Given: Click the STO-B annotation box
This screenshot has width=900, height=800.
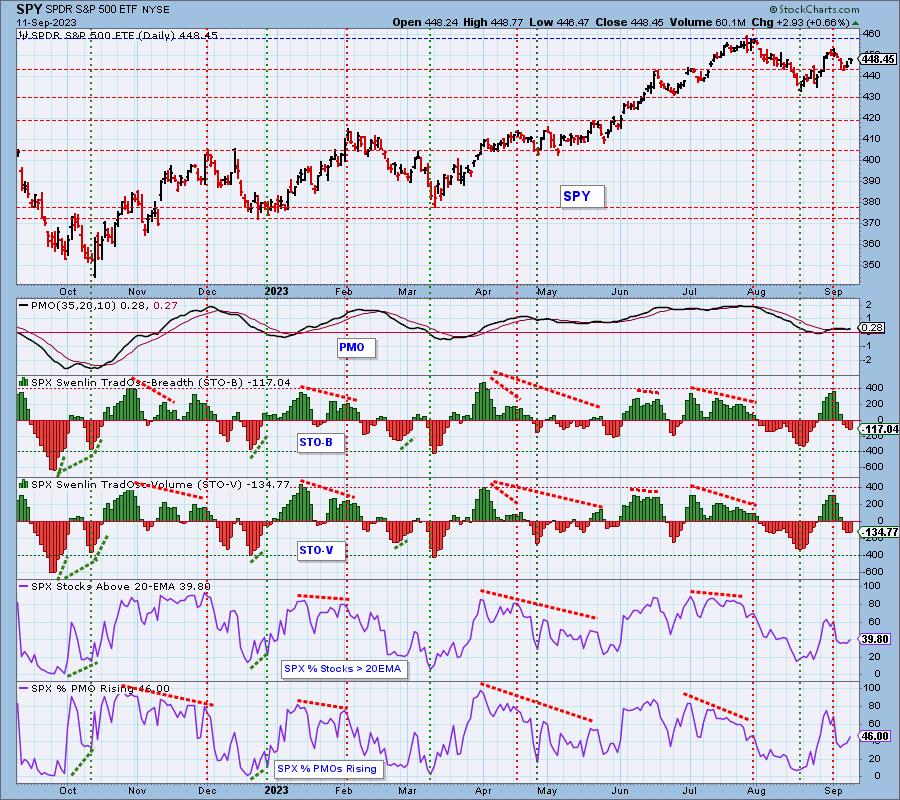Looking at the screenshot, I should tap(320, 442).
